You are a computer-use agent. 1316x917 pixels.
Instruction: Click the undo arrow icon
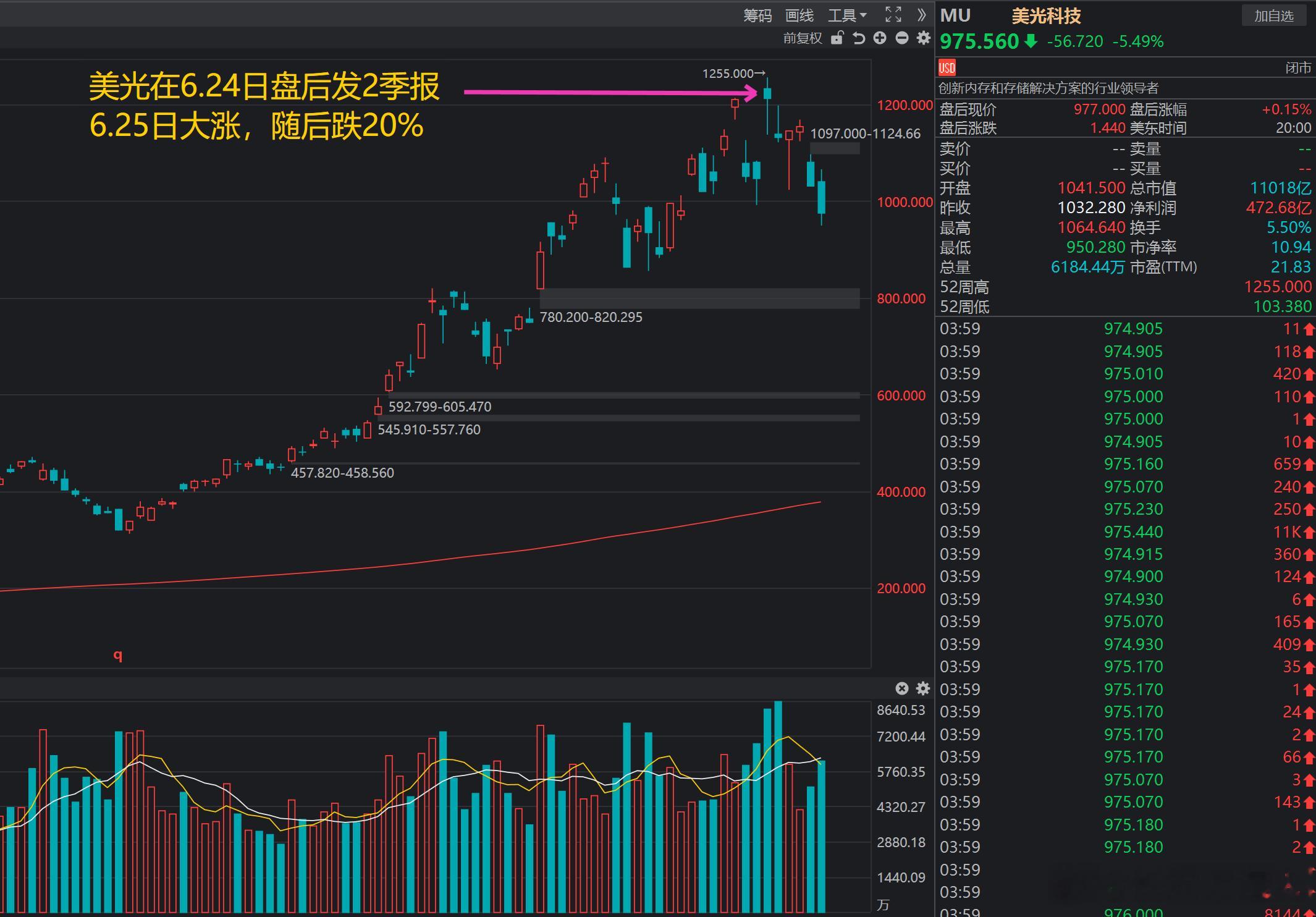point(859,38)
